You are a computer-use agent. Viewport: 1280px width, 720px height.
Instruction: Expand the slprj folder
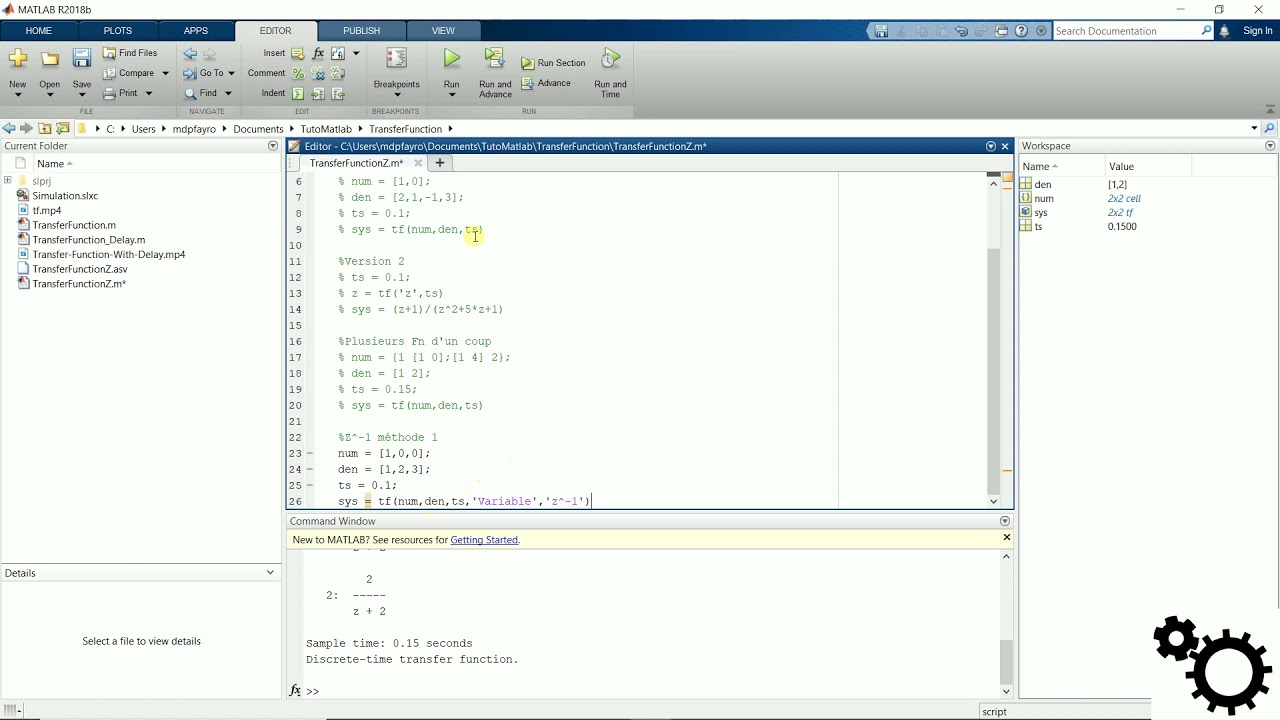point(8,181)
